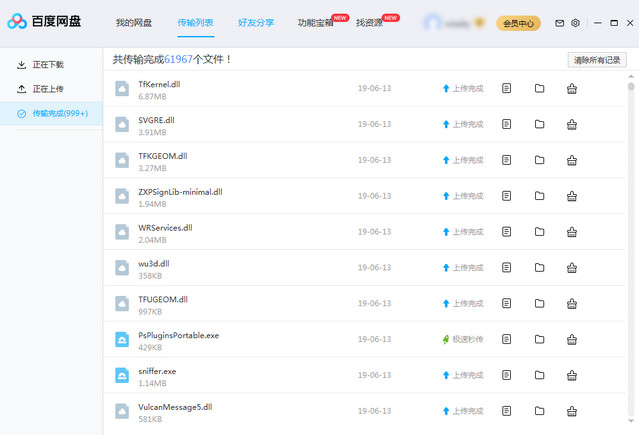The height and width of the screenshot is (435, 639).
Task: Open the 好友分享 tab
Action: pos(256,22)
